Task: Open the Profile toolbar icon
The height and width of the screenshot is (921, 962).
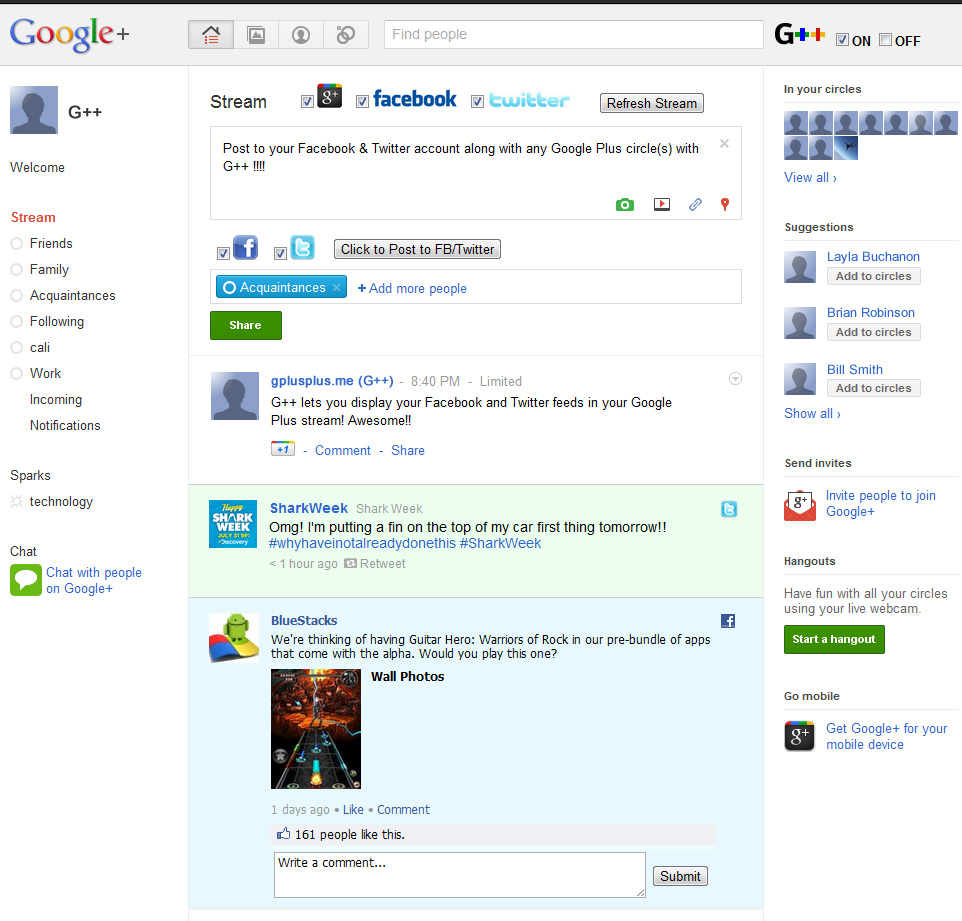Action: [301, 34]
